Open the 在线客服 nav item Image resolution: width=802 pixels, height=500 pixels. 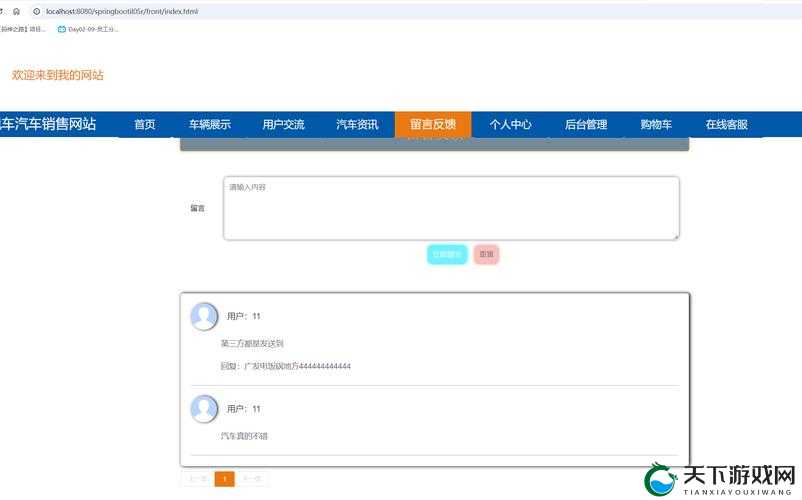coord(726,124)
